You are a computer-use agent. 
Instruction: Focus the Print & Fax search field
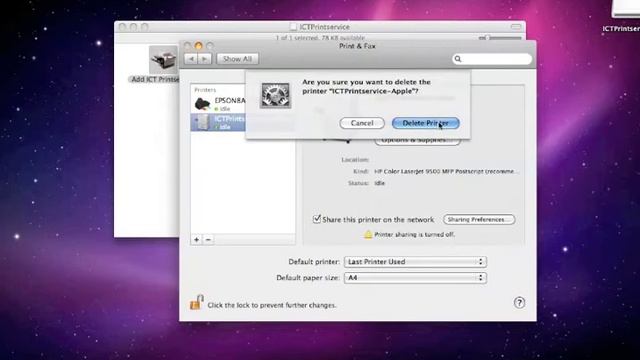tap(492, 59)
